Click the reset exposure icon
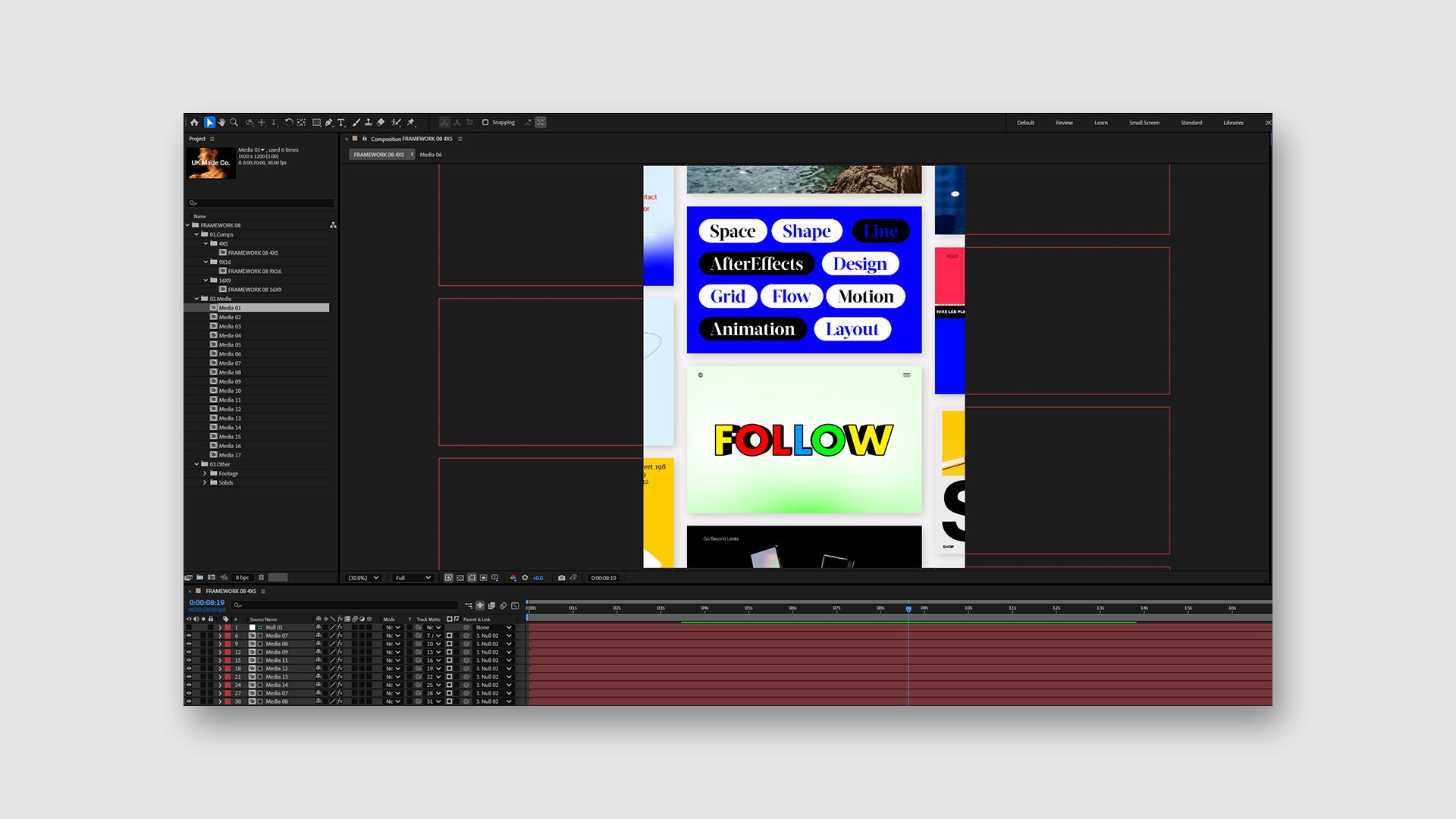1456x819 pixels. 525,578
